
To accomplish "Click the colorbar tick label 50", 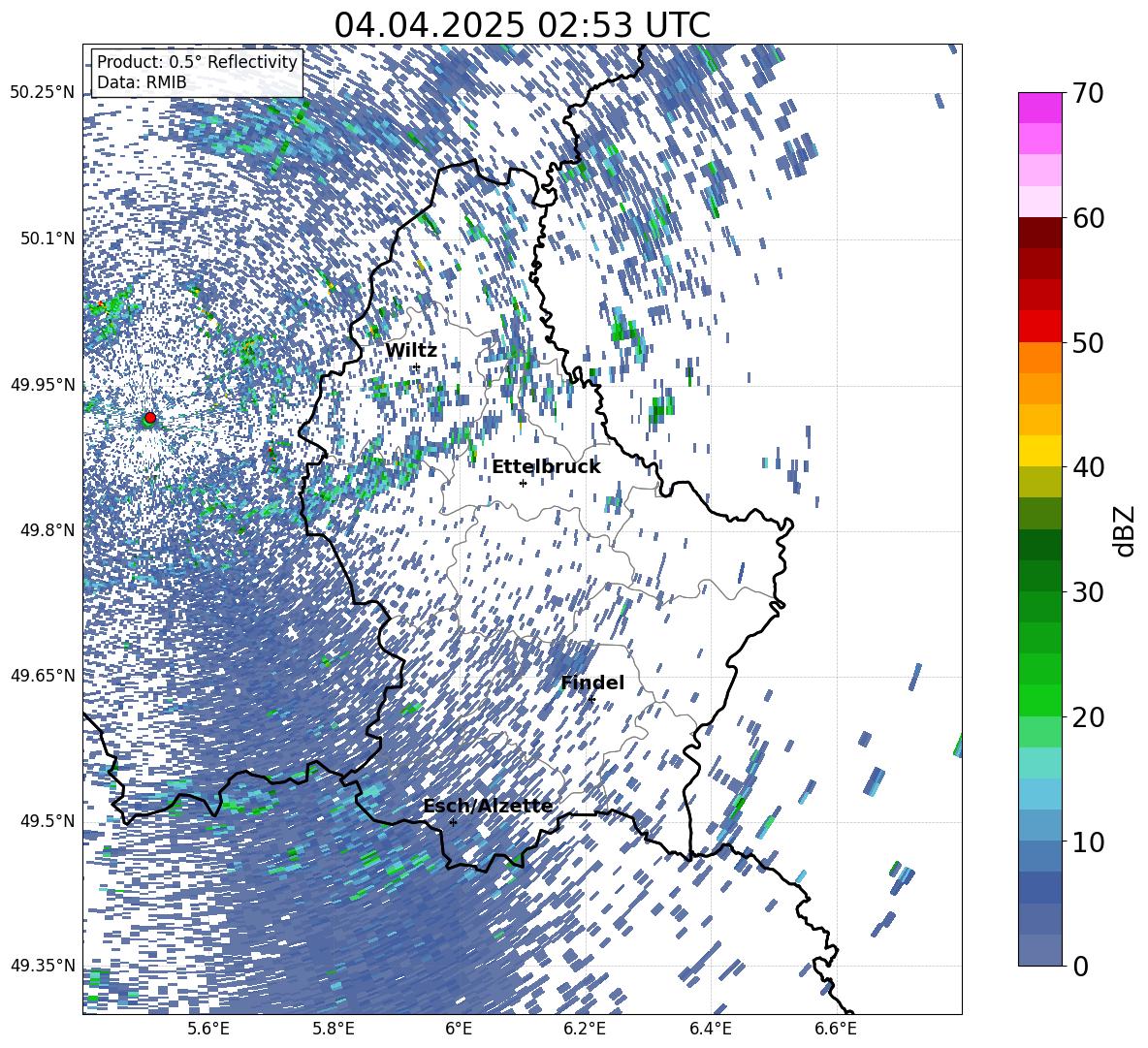I will pos(1088,342).
